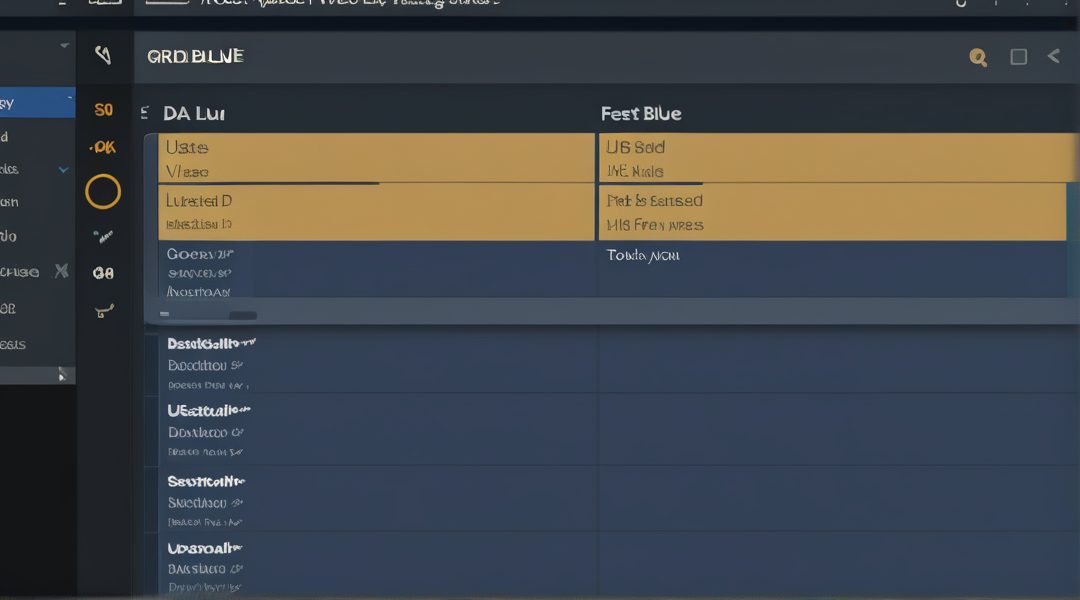This screenshot has height=600, width=1080.
Task: Click the GRD BLUNE header title
Action: [195, 57]
